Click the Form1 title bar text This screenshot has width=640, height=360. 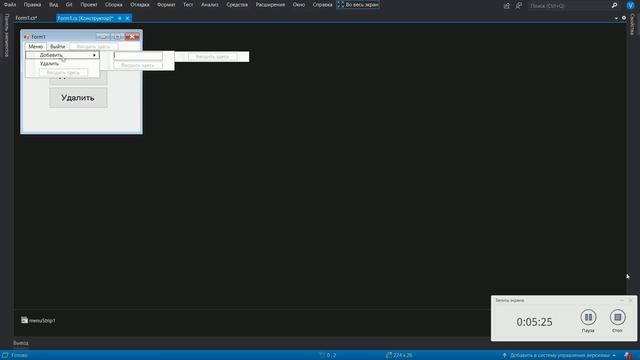coord(39,37)
